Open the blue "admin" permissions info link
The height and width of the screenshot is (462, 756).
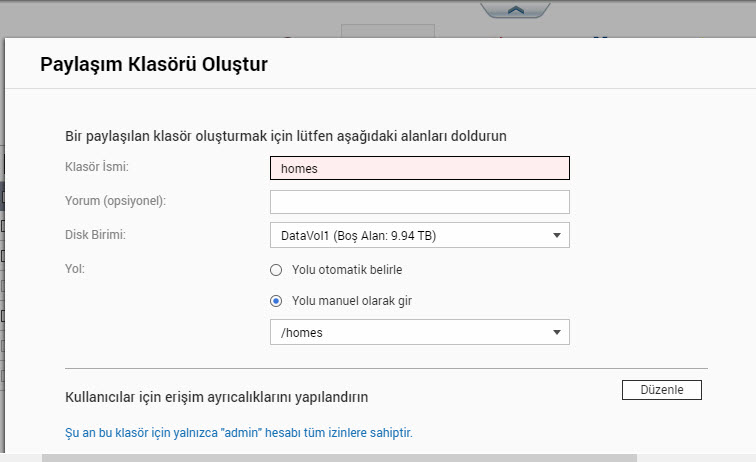coord(238,433)
